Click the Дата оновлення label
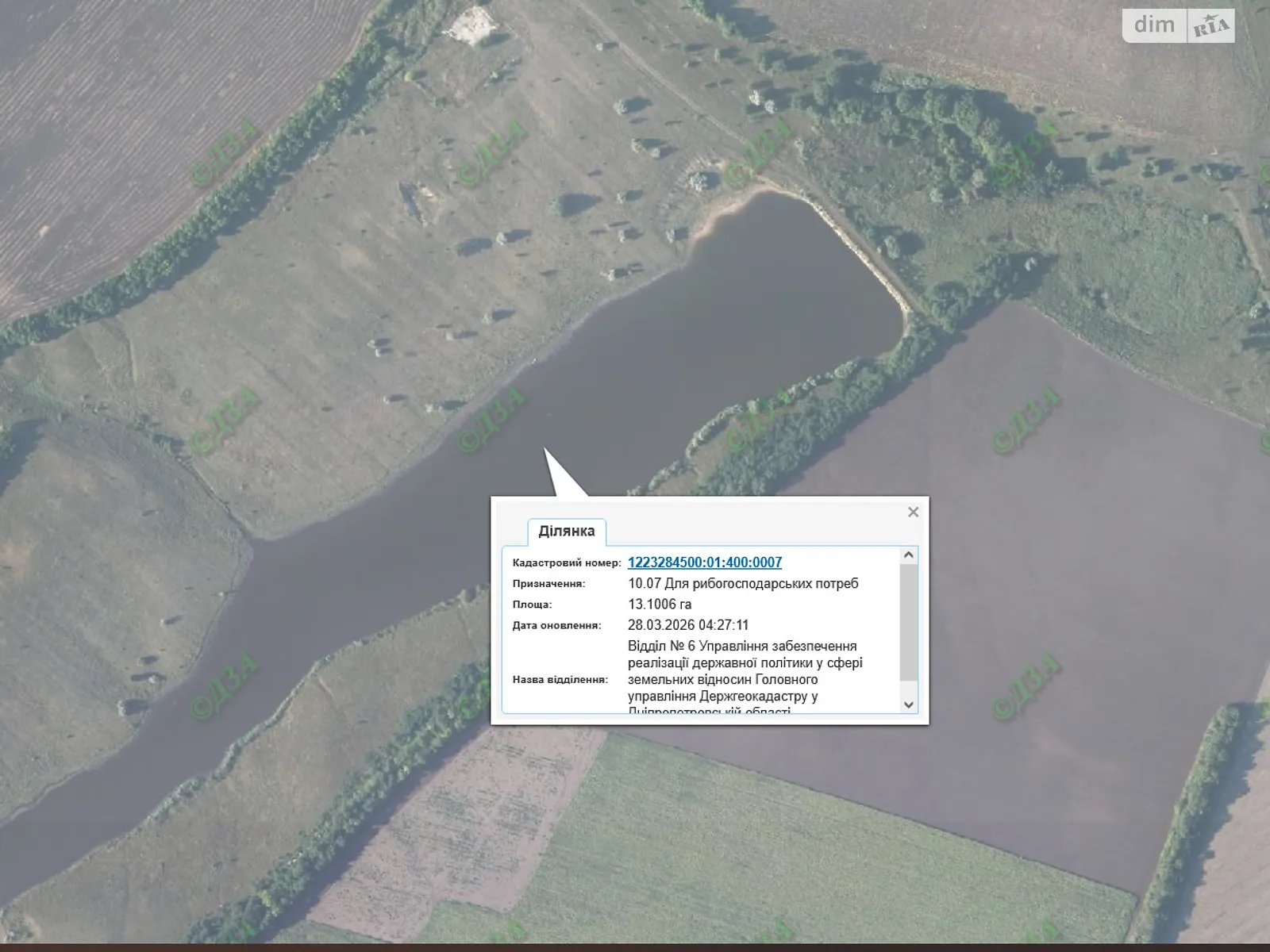This screenshot has width=1270, height=952. tap(556, 625)
